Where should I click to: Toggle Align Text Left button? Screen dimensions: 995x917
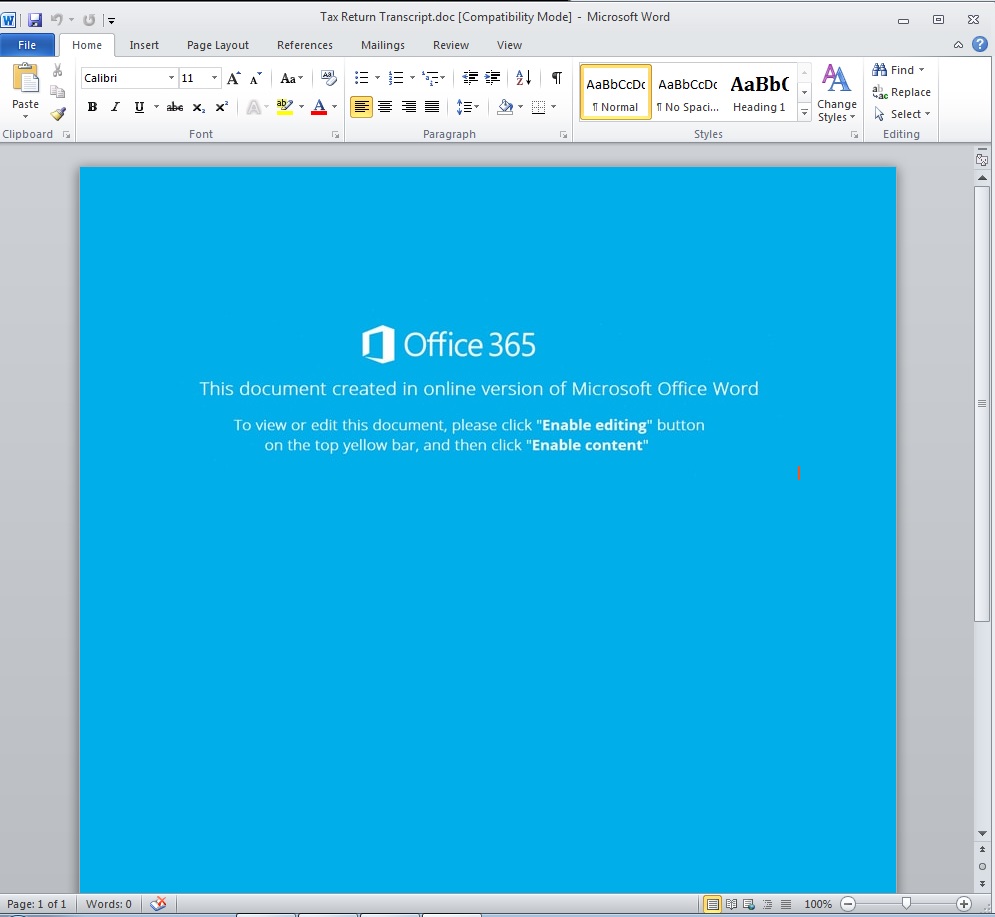click(x=362, y=107)
